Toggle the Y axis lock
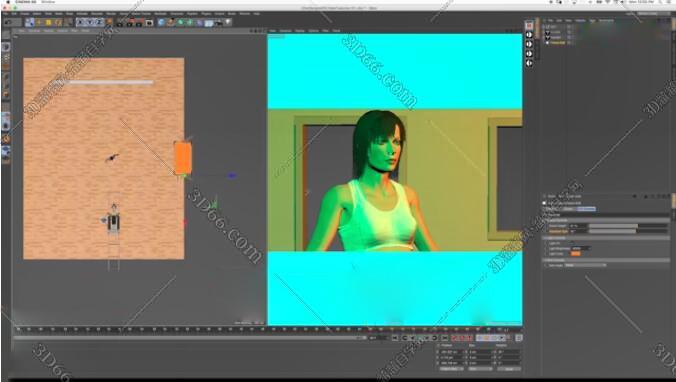 pyautogui.click(x=90, y=22)
